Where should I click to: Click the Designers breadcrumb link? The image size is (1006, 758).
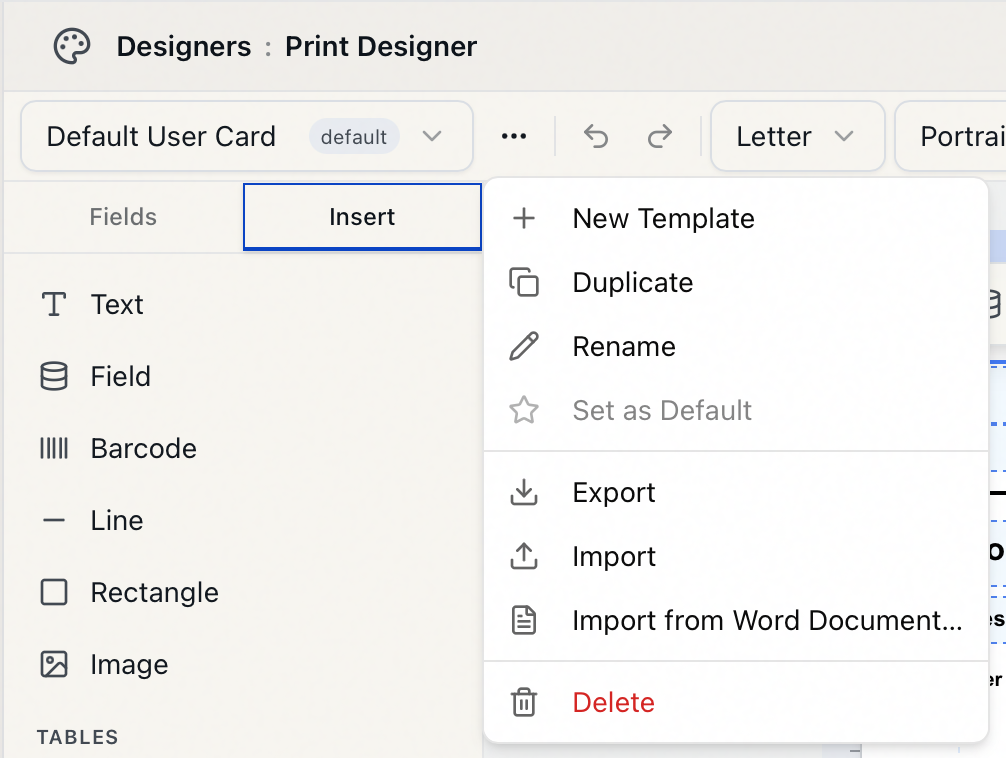coord(183,46)
